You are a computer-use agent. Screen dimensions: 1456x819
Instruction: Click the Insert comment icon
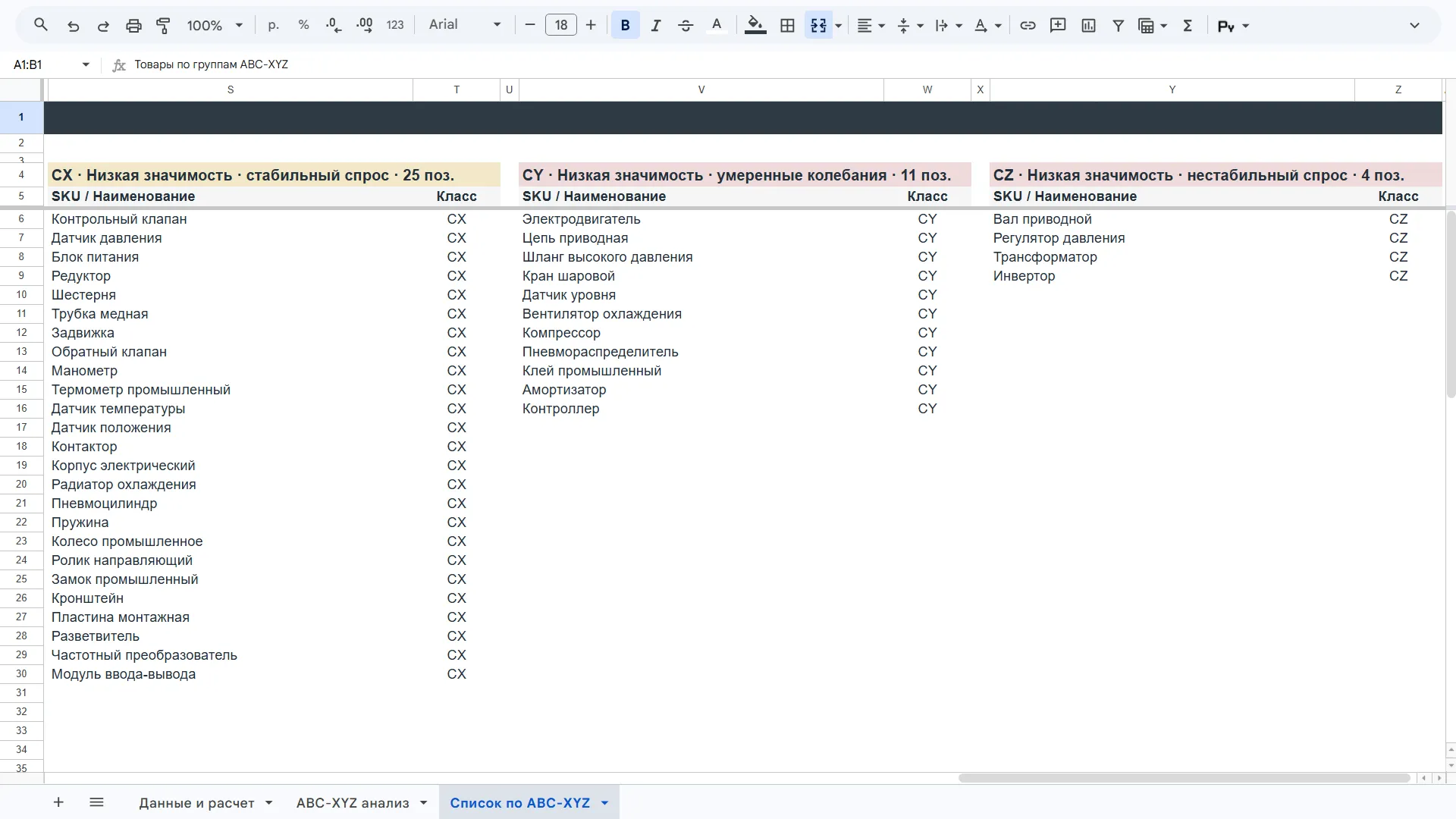1058,25
